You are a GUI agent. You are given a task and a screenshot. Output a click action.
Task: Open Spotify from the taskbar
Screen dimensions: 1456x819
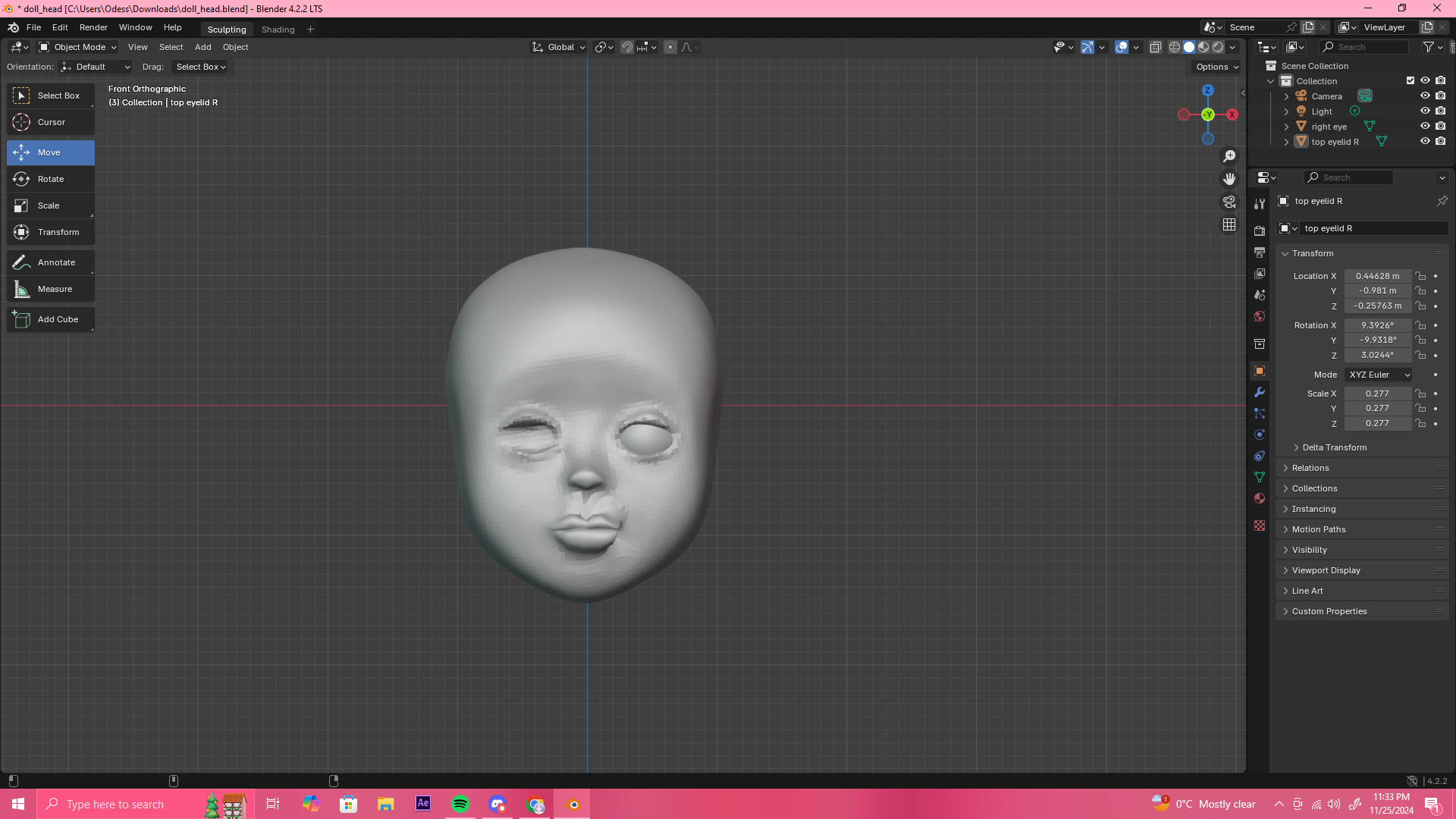coord(460,804)
